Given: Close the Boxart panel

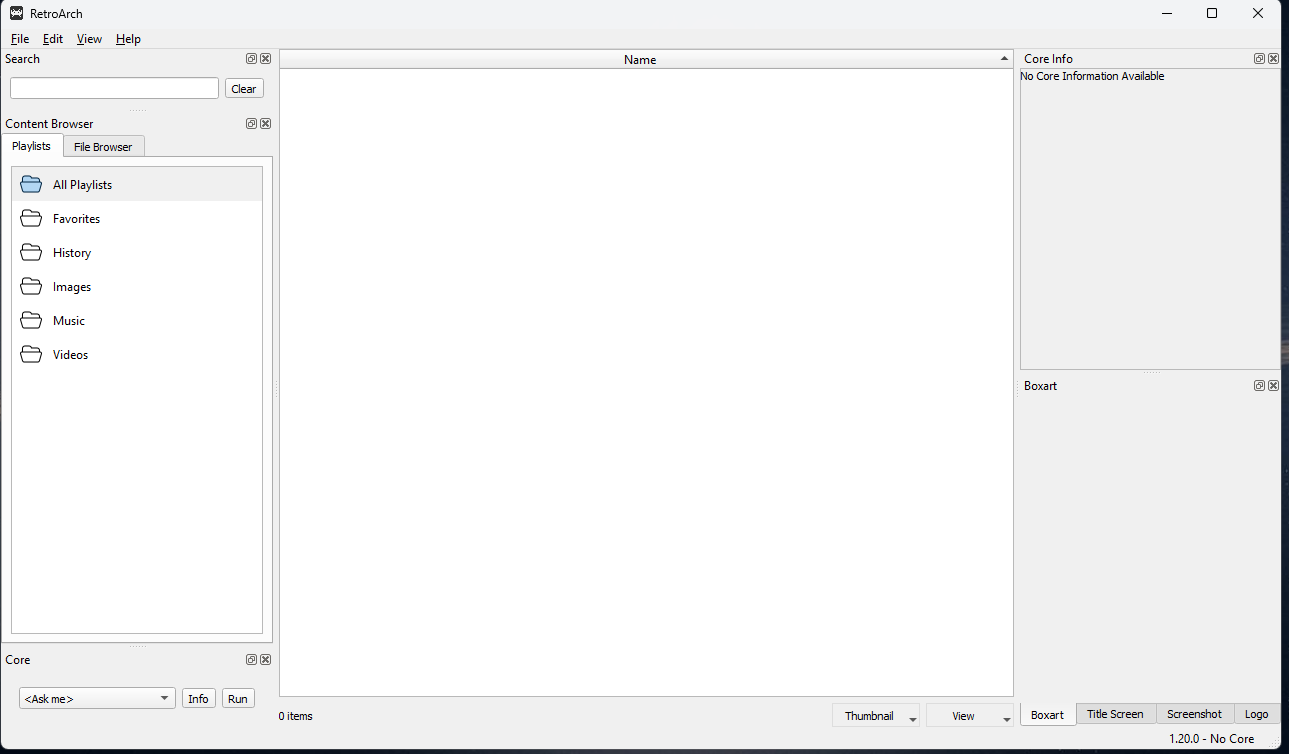Looking at the screenshot, I should click(1274, 386).
